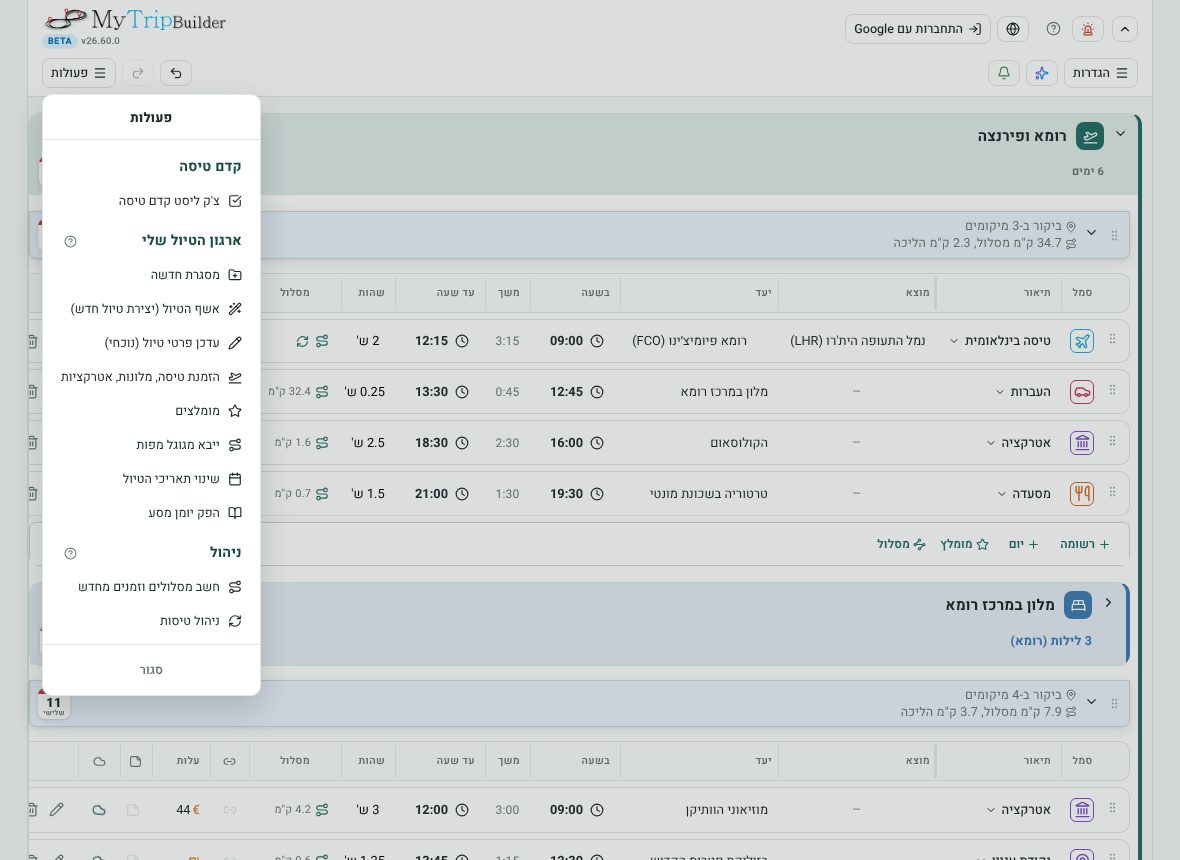The width and height of the screenshot is (1180, 860).
Task: Open help icon in the top bar
Action: (1053, 29)
